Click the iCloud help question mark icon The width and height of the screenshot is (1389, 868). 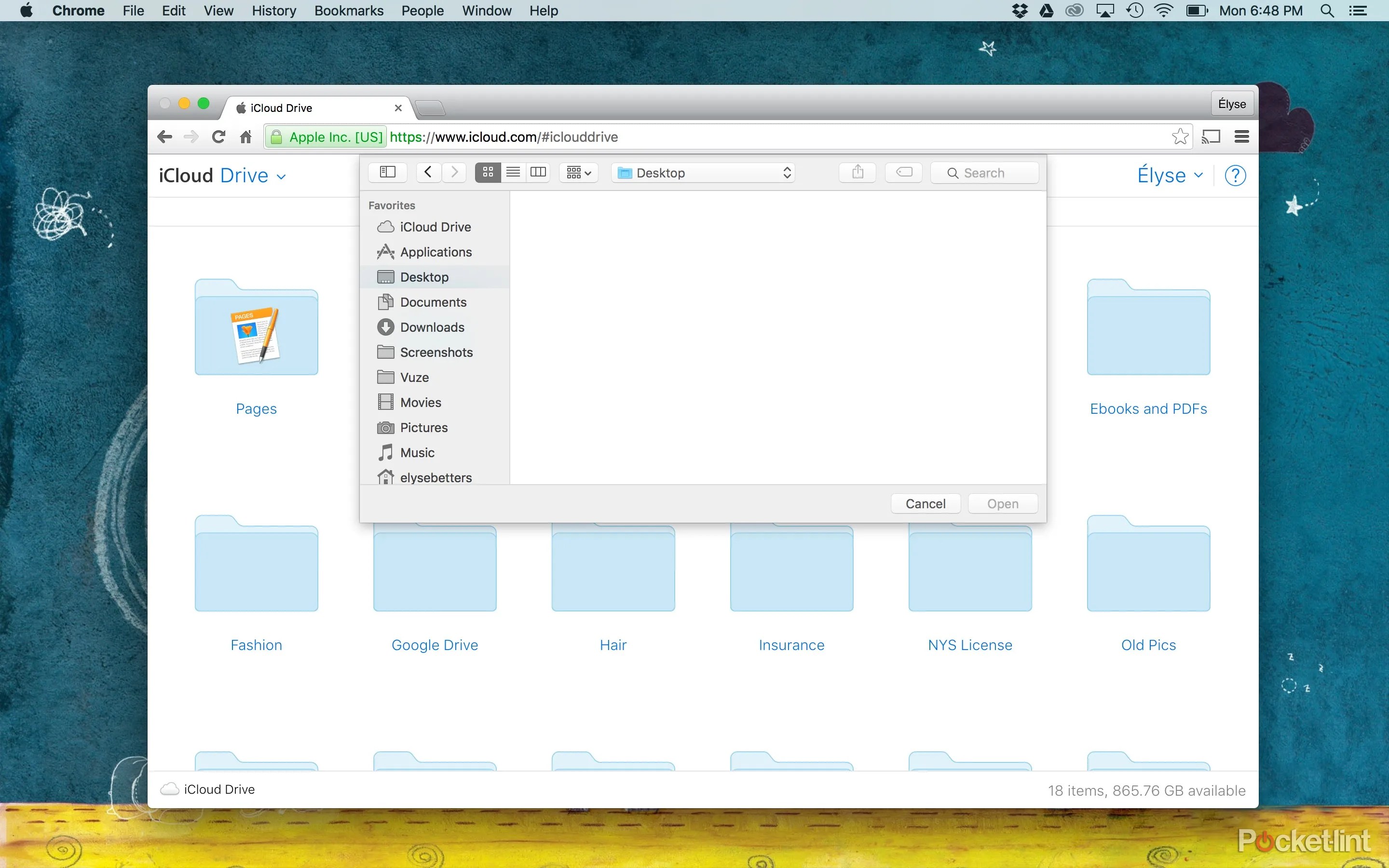[x=1235, y=176]
